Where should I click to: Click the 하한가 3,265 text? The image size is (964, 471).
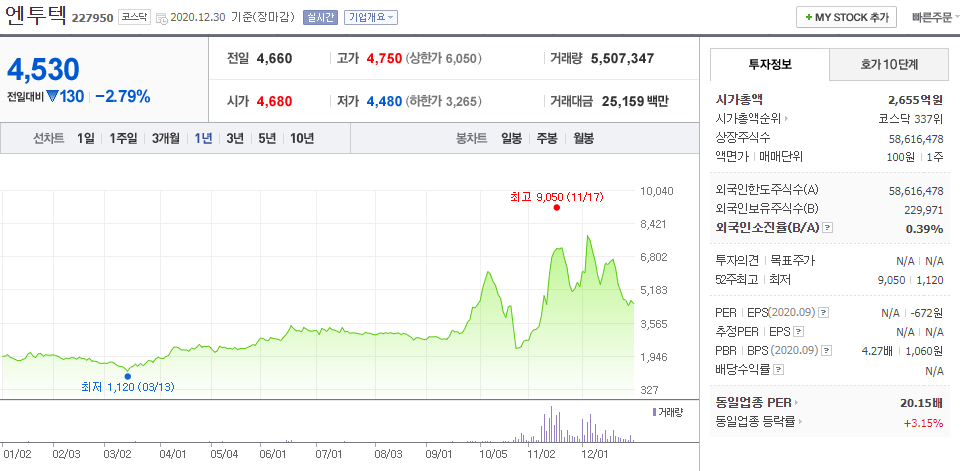tap(444, 101)
